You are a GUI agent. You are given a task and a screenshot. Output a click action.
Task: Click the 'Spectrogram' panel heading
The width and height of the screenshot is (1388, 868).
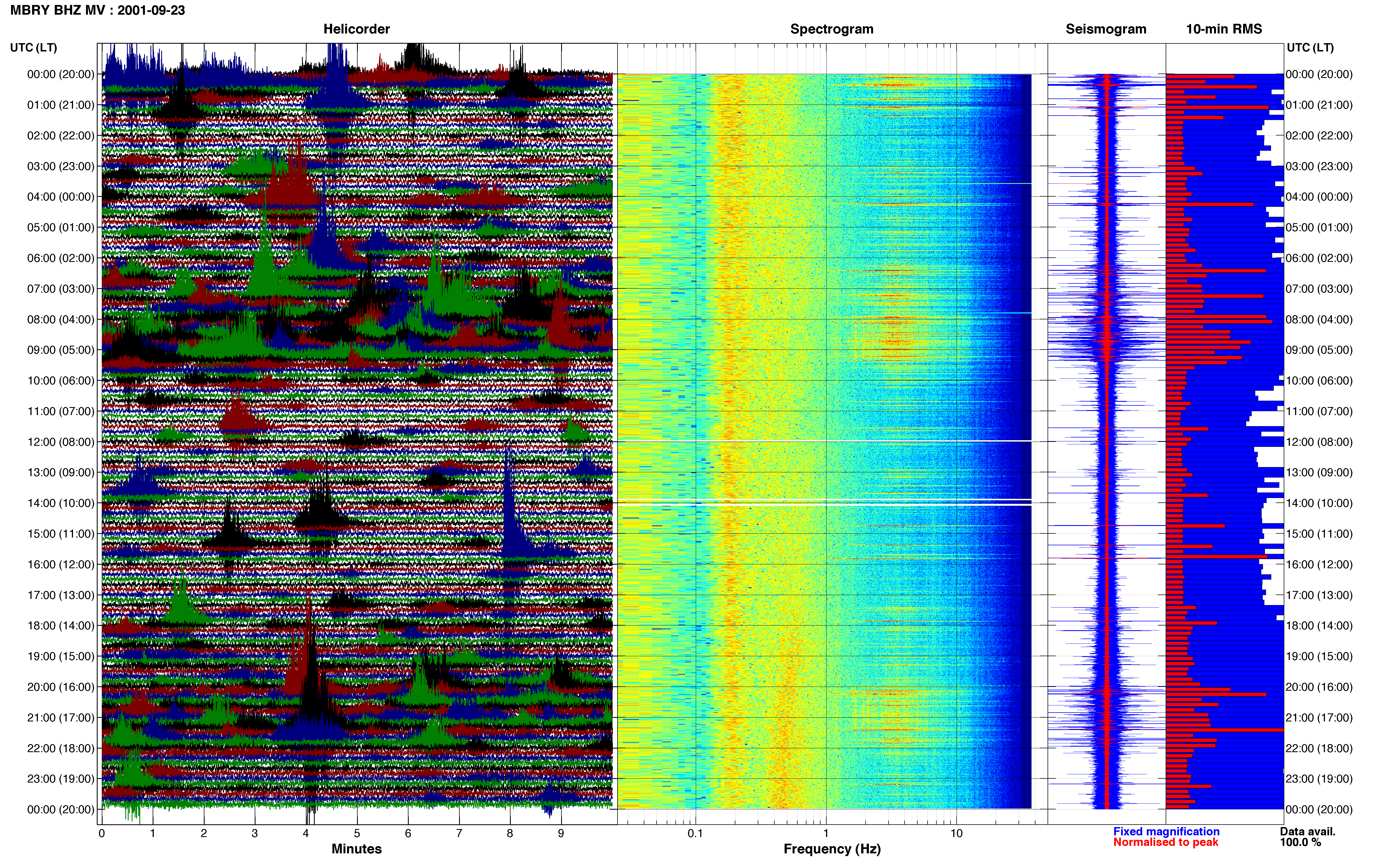coord(832,29)
